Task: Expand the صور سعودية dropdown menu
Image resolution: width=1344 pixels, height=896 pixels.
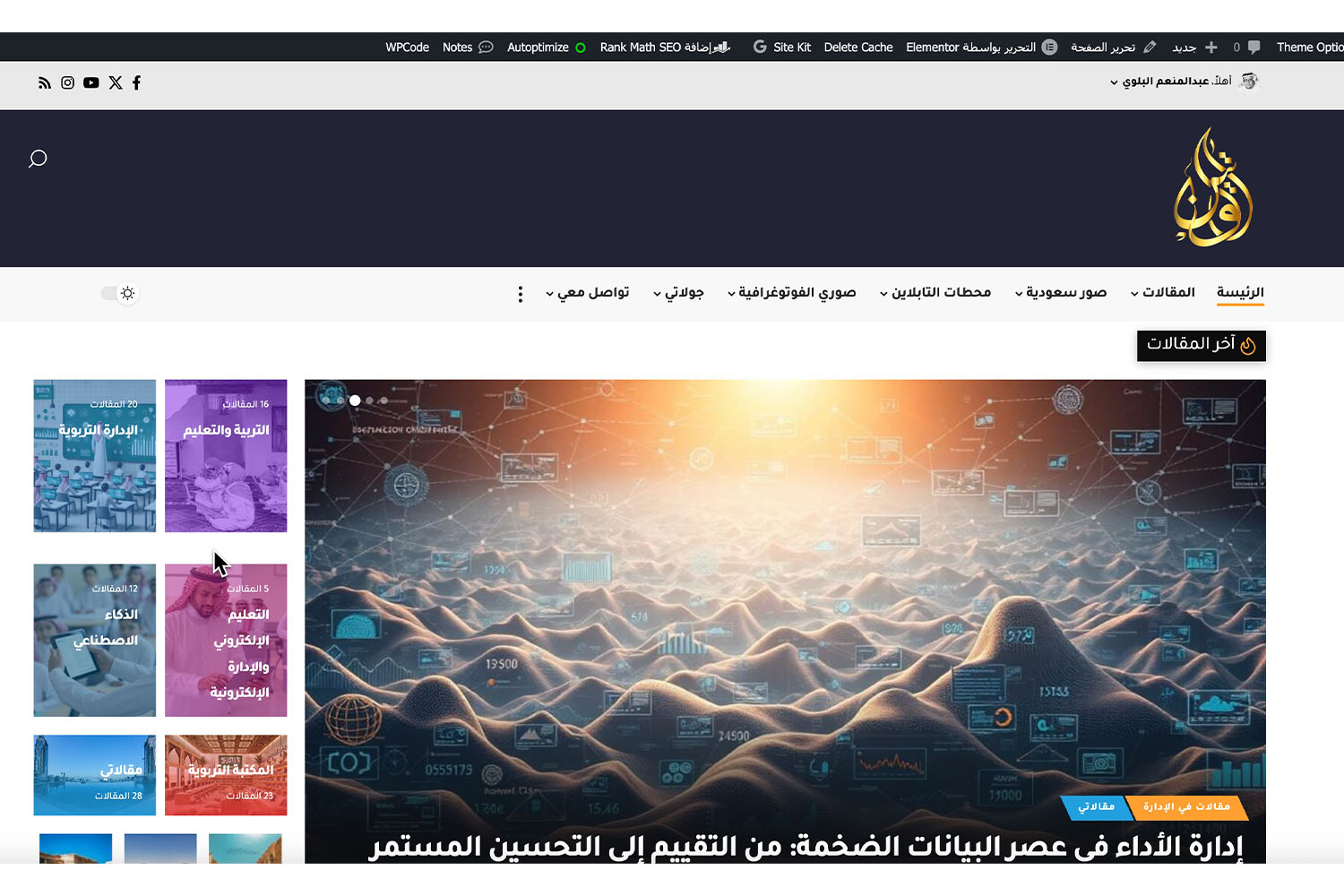Action: tap(1061, 293)
